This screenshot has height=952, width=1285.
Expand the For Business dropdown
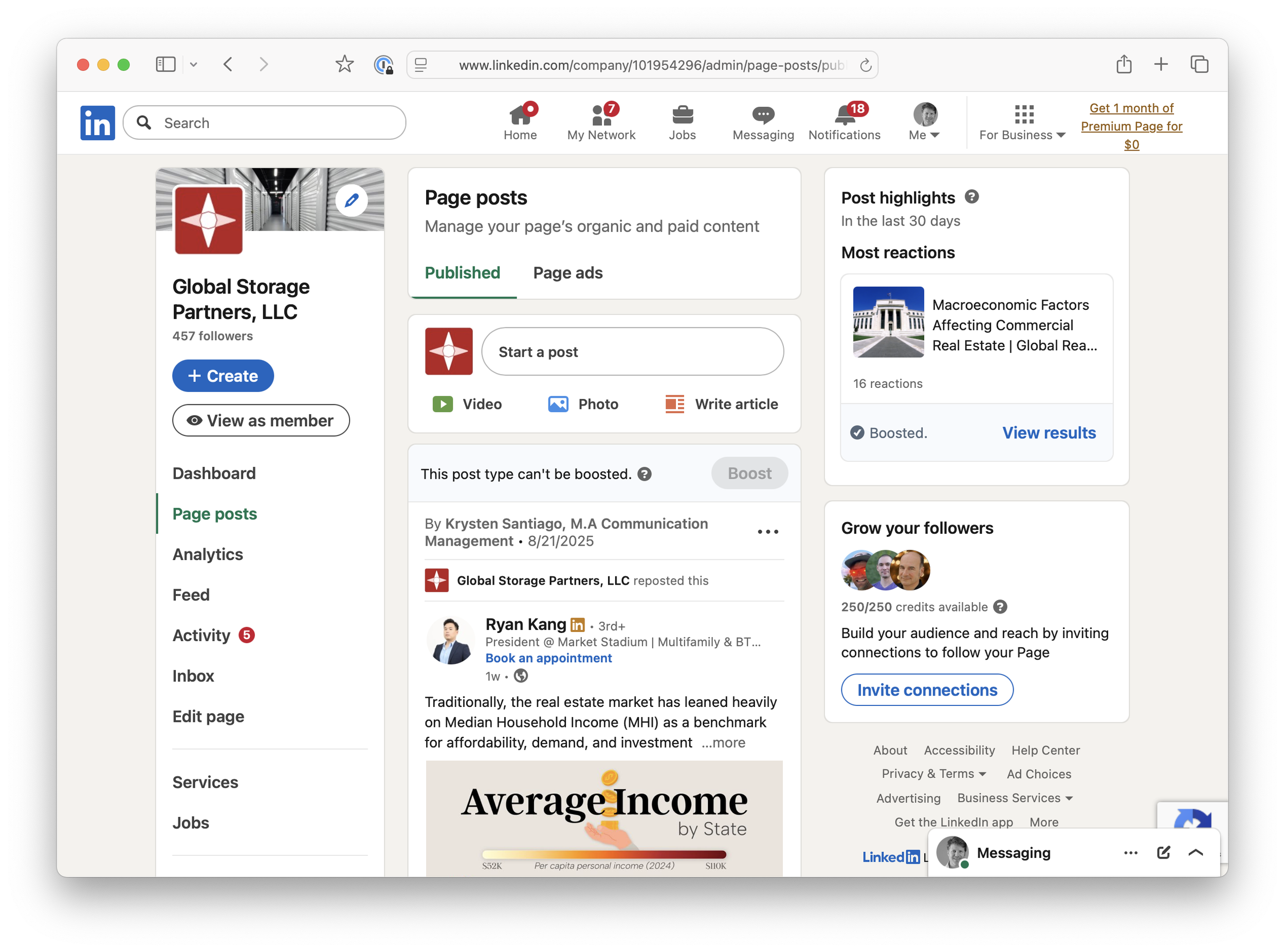tap(1022, 122)
